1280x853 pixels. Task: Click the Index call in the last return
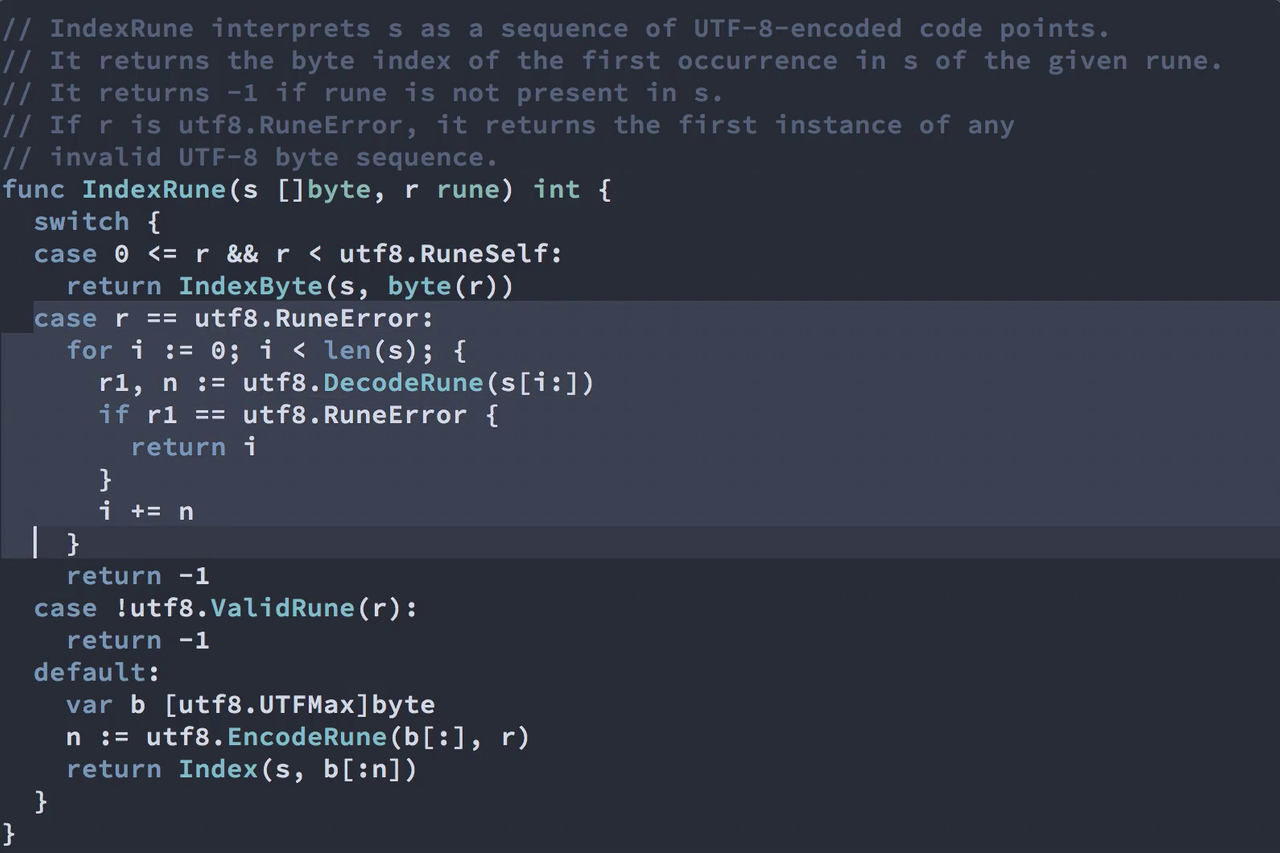click(x=218, y=769)
